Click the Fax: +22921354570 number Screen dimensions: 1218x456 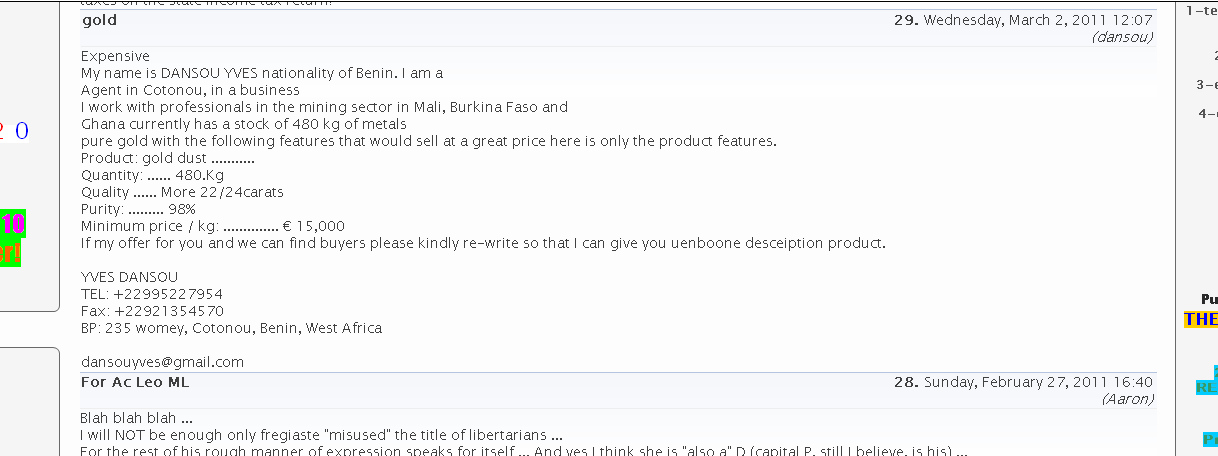[x=152, y=311]
